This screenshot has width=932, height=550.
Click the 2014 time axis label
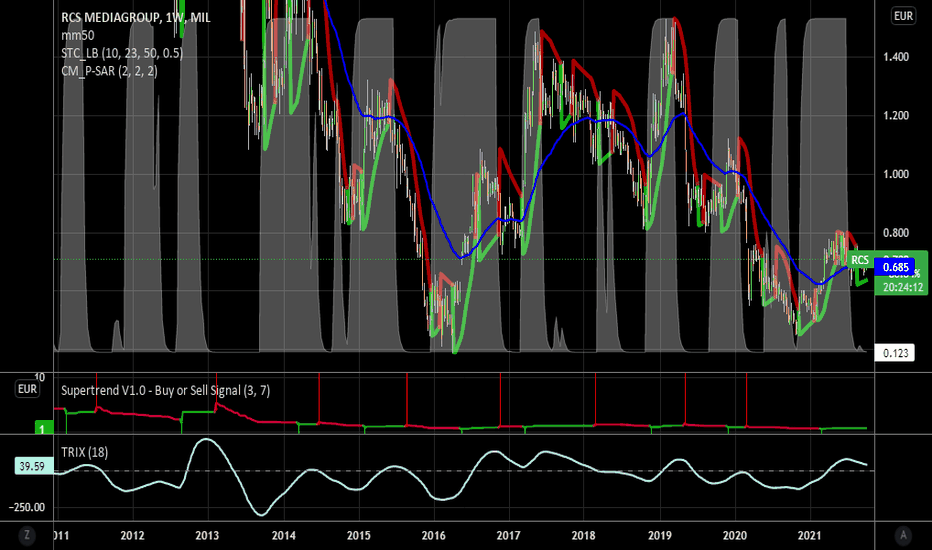point(284,536)
